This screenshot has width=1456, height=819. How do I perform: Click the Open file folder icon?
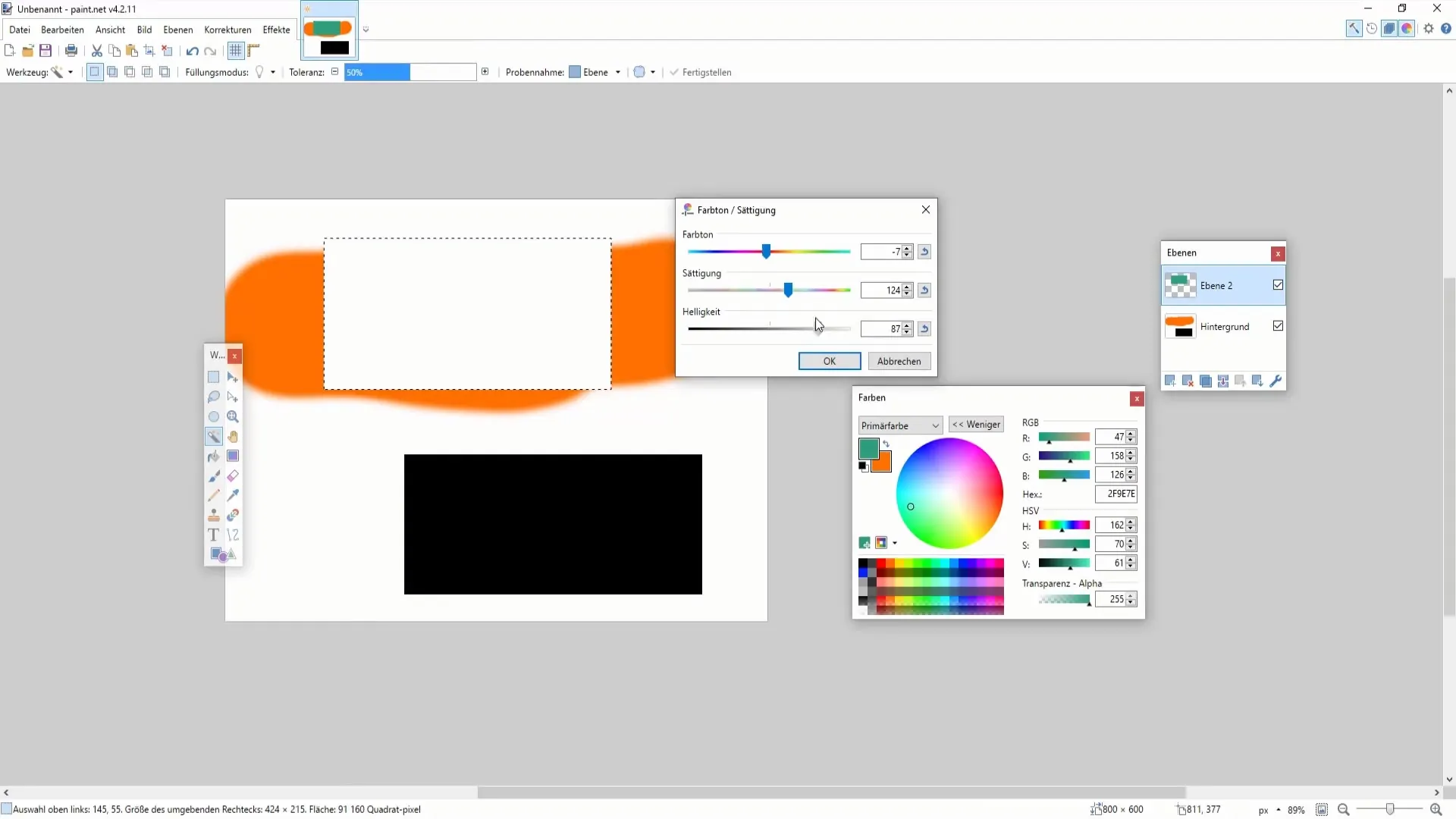click(x=27, y=51)
